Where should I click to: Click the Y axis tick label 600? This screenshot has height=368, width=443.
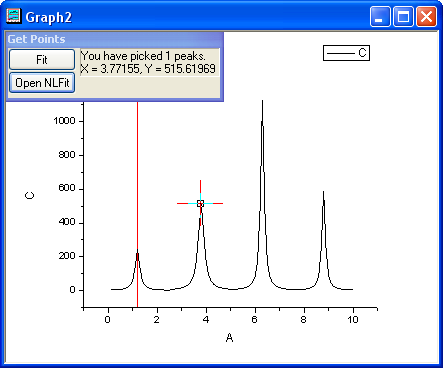pyautogui.click(x=67, y=188)
